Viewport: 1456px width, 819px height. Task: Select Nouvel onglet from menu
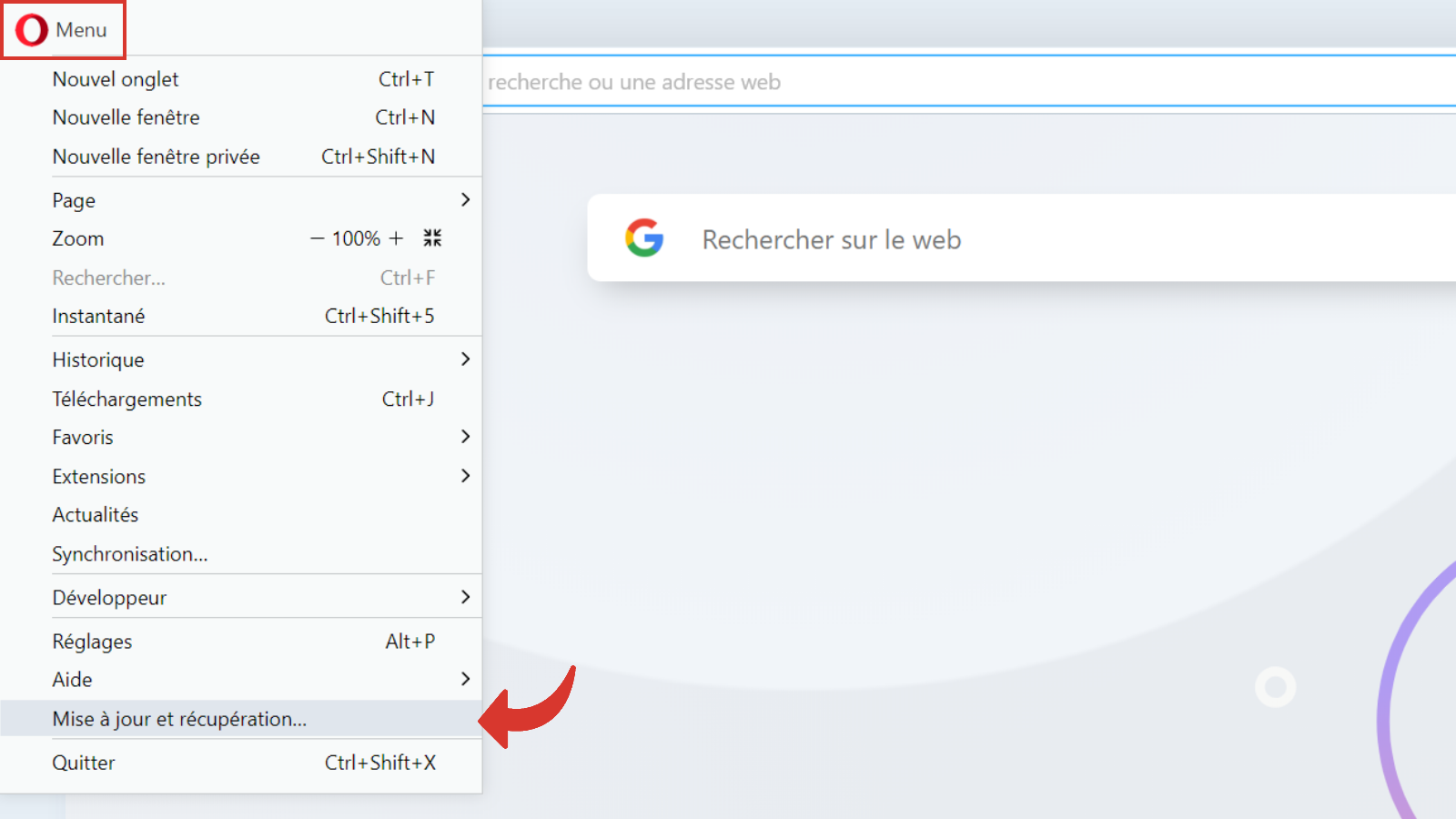116,79
